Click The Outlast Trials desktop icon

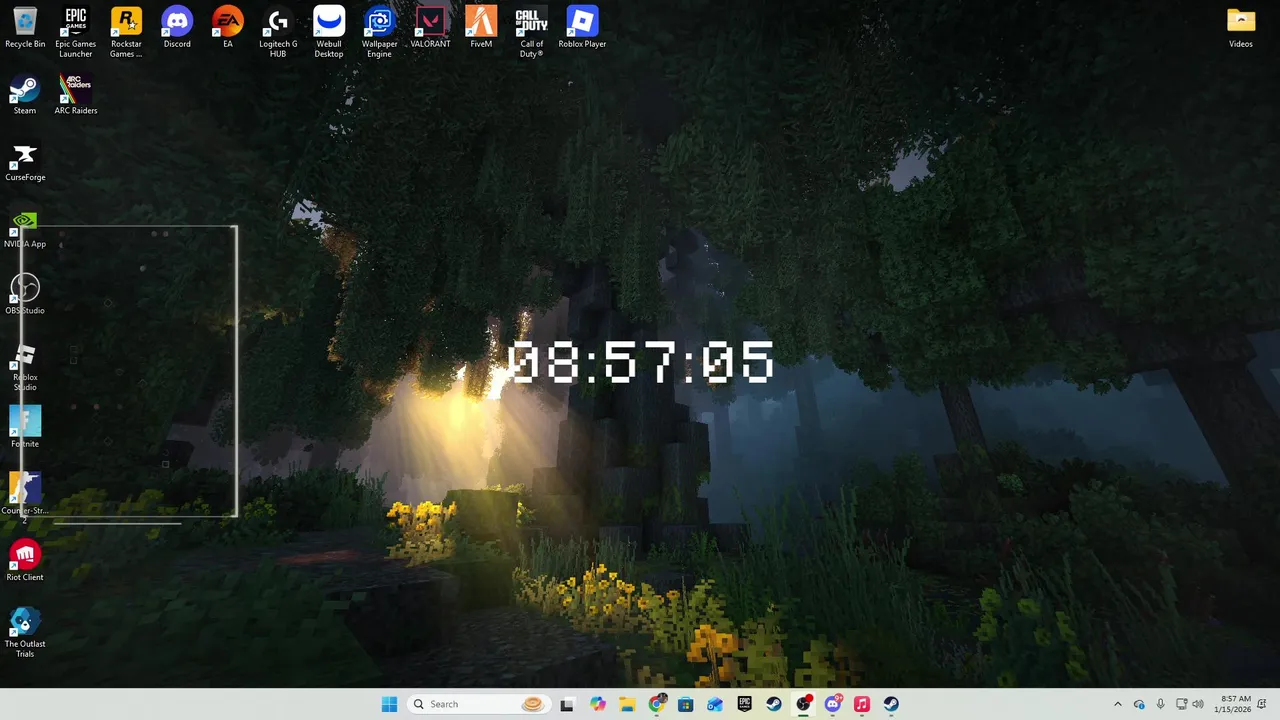(x=25, y=633)
